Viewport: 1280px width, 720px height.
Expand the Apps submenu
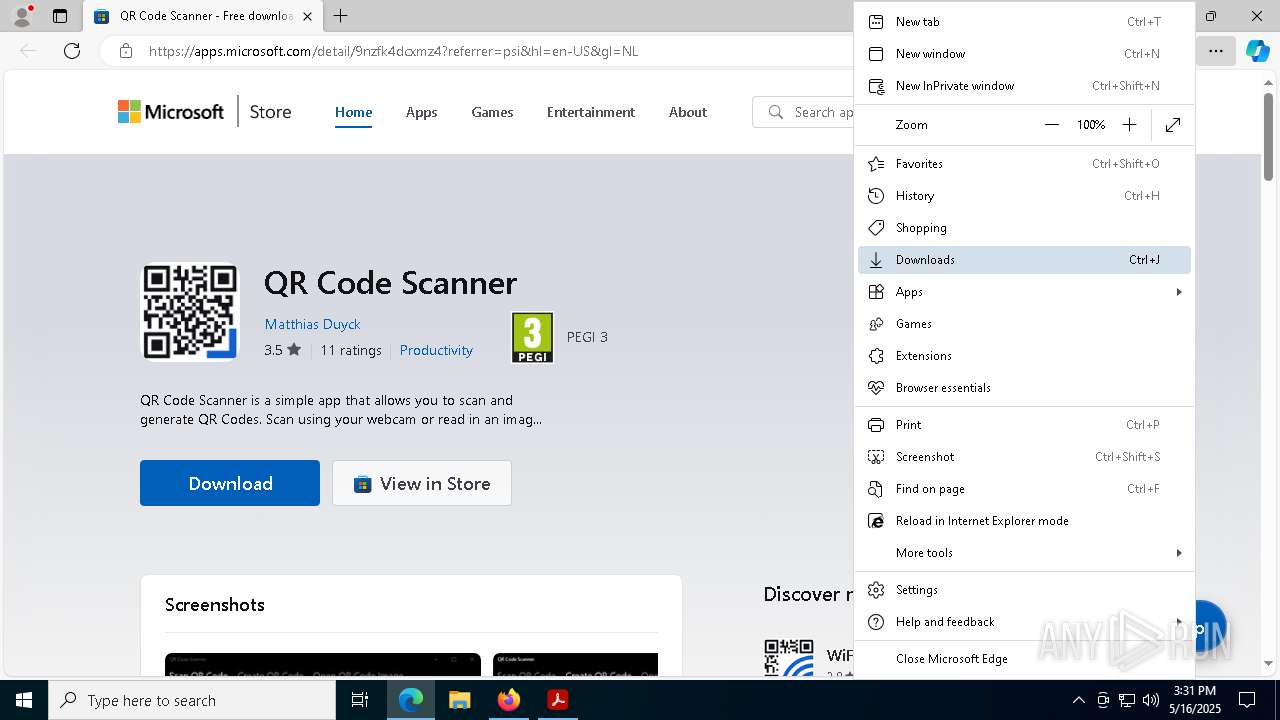[x=1024, y=292]
